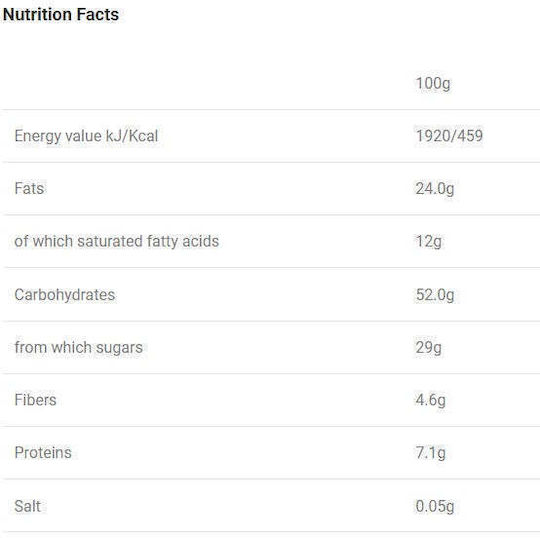Click the Nutrition Facts heading
The width and height of the screenshot is (540, 538).
point(61,15)
